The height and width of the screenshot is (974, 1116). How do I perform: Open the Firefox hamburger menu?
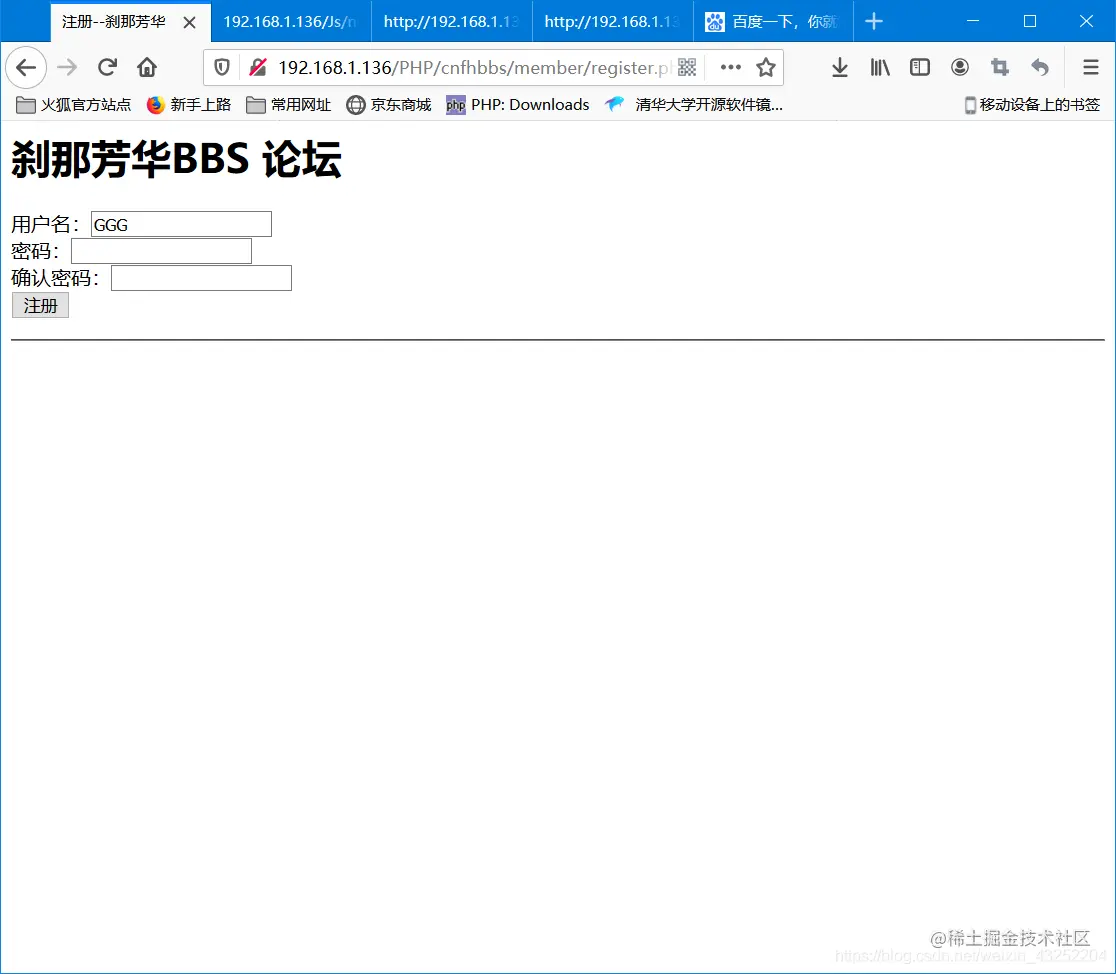pos(1091,68)
